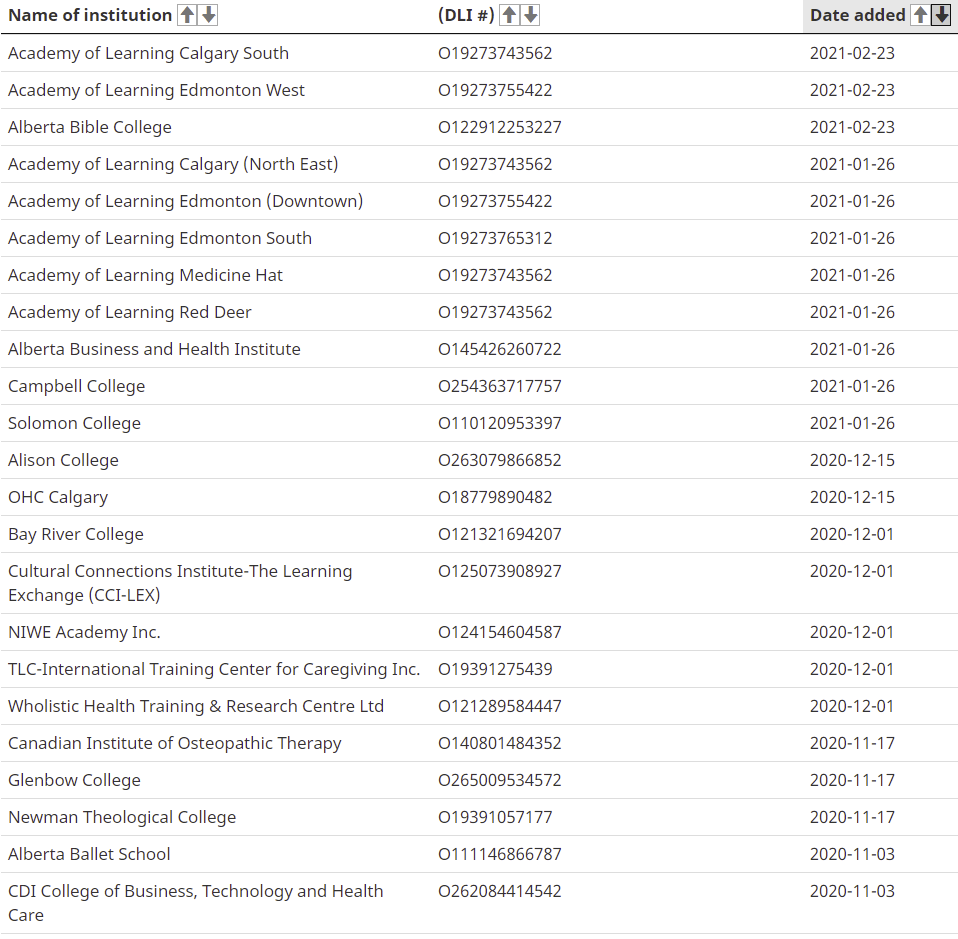This screenshot has width=958, height=939.
Task: Select the '(DLI #)' header text
Action: pyautogui.click(x=466, y=15)
